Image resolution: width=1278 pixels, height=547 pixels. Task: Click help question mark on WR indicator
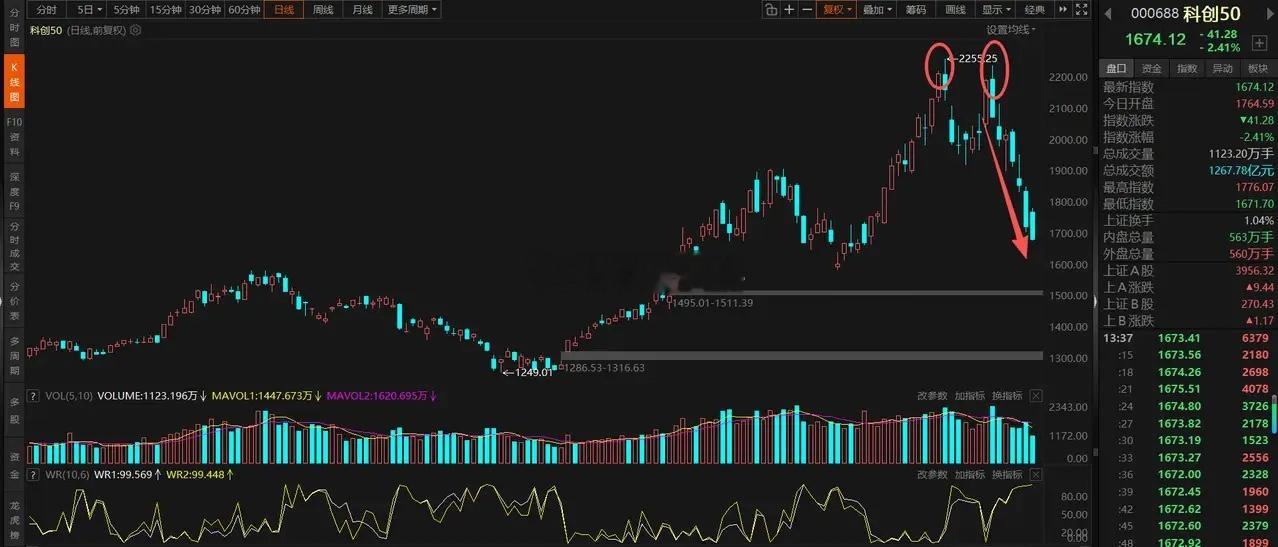(35, 474)
